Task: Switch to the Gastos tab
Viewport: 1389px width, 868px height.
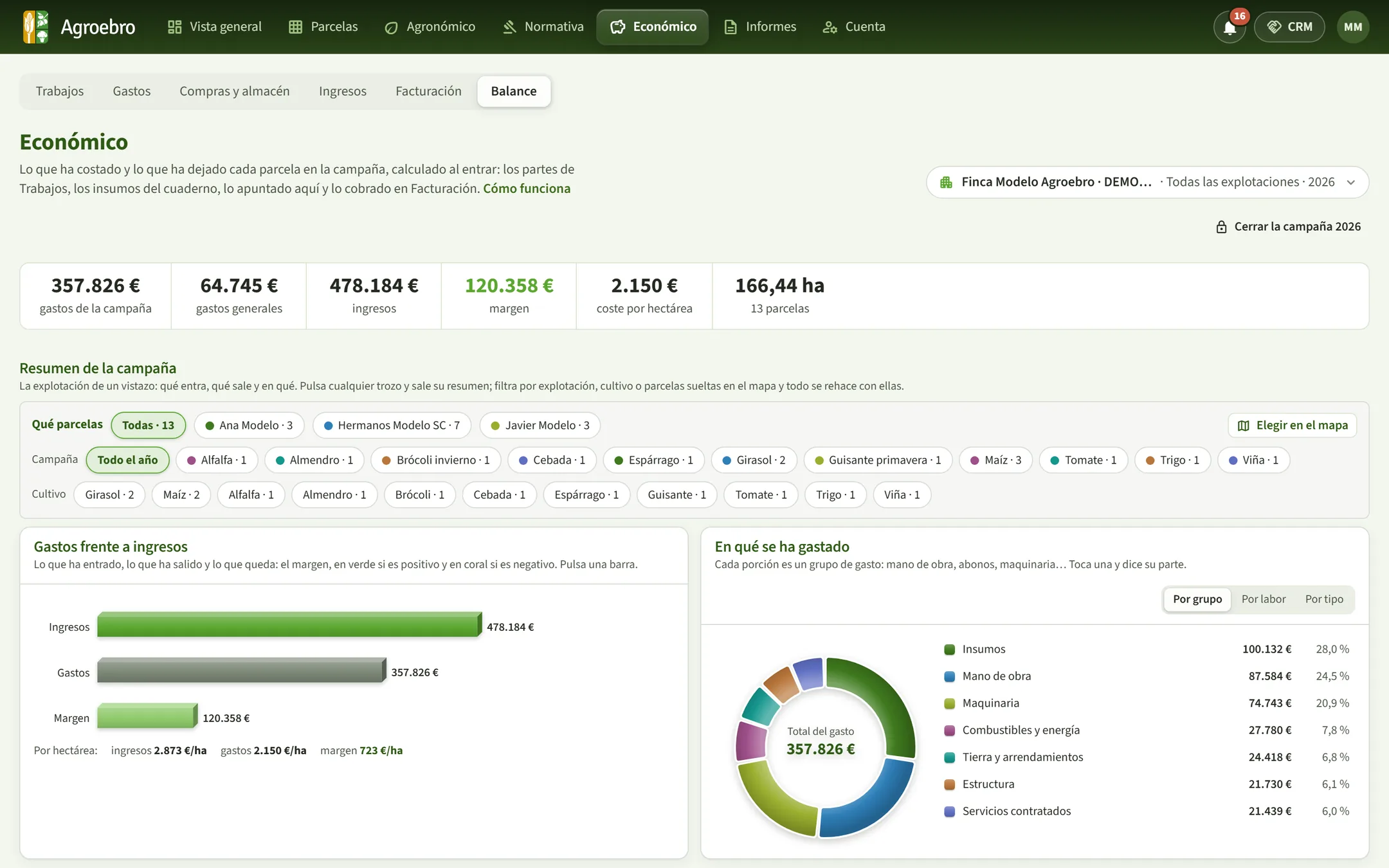Action: tap(132, 91)
